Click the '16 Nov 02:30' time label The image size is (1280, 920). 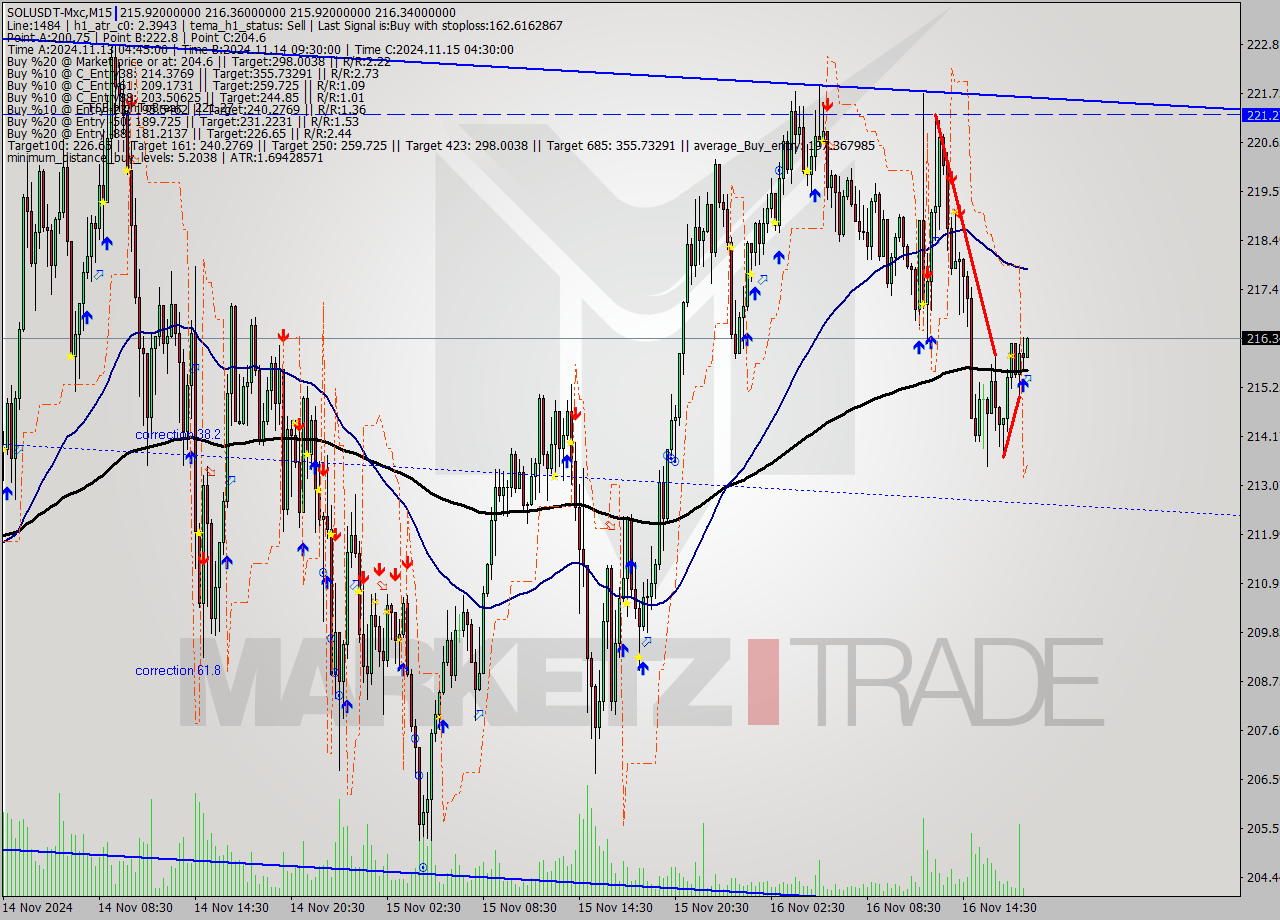[807, 907]
